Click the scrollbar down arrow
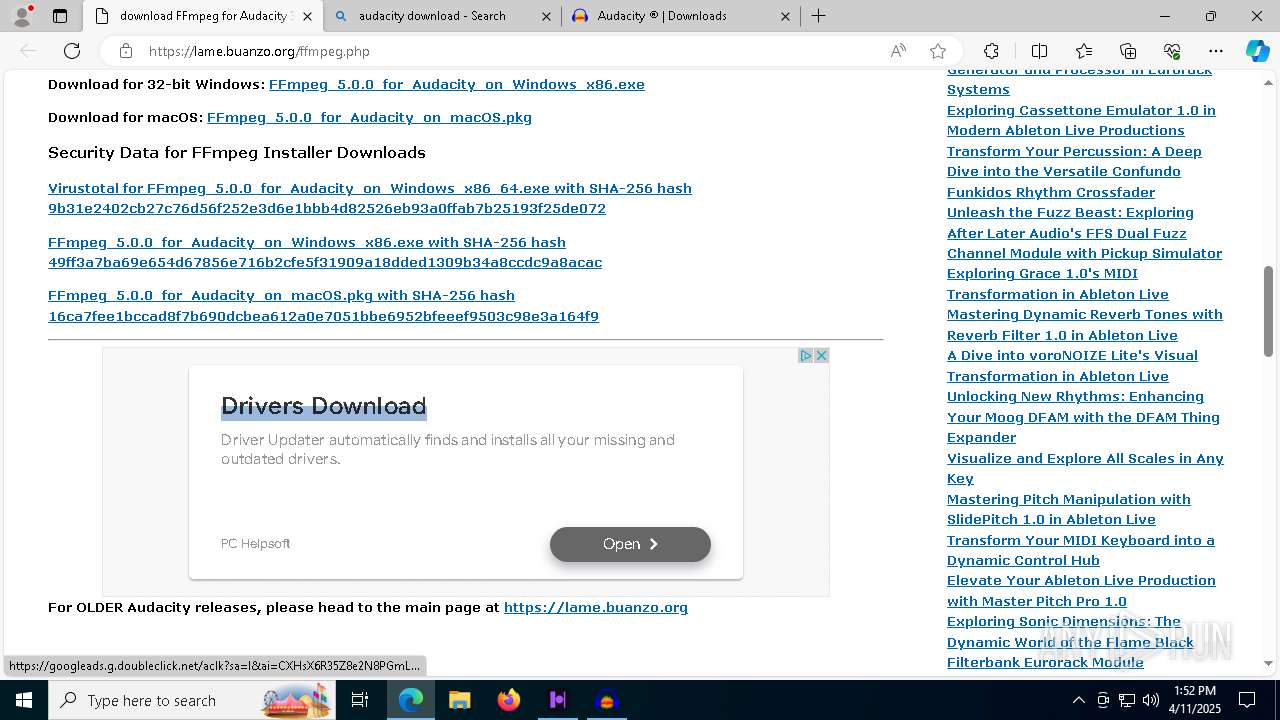 [x=1268, y=663]
